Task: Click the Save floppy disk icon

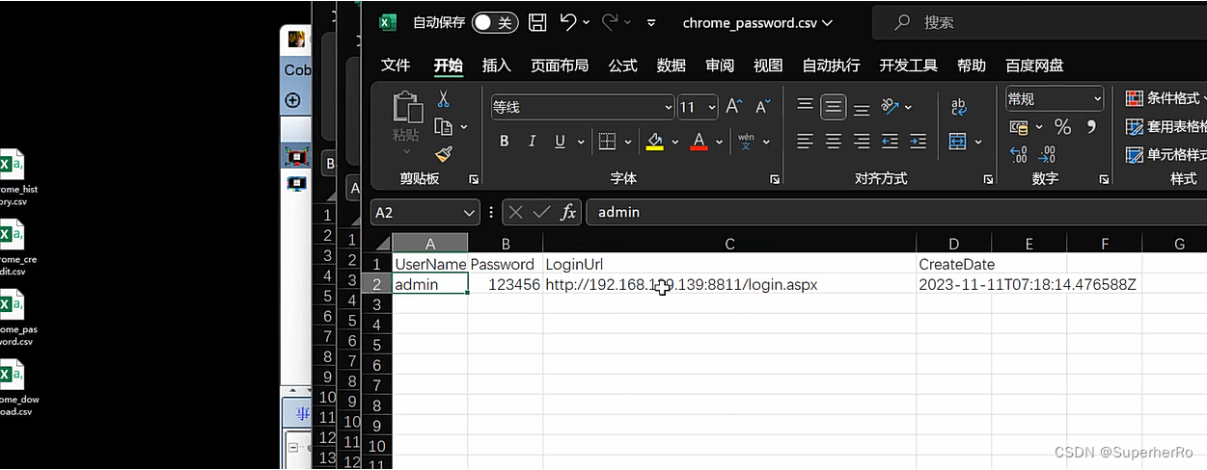Action: coord(538,22)
